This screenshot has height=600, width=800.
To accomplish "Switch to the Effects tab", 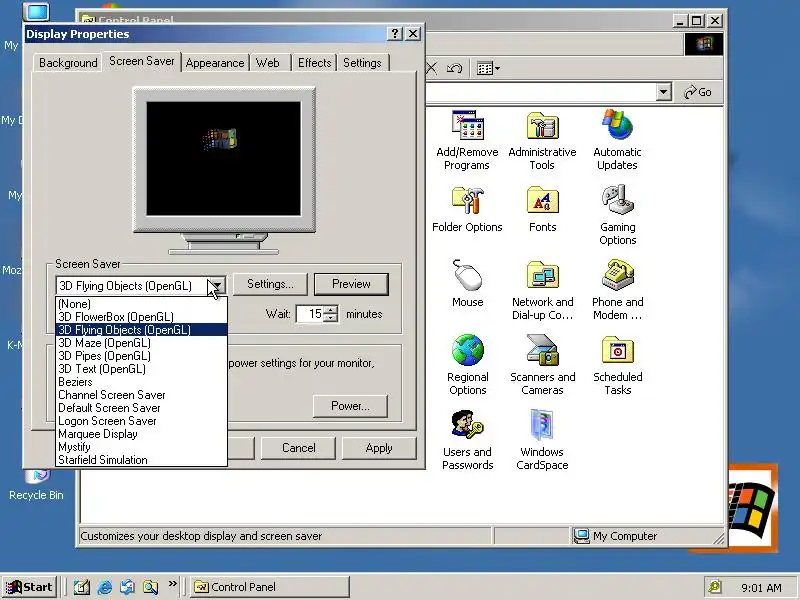I will coord(314,63).
